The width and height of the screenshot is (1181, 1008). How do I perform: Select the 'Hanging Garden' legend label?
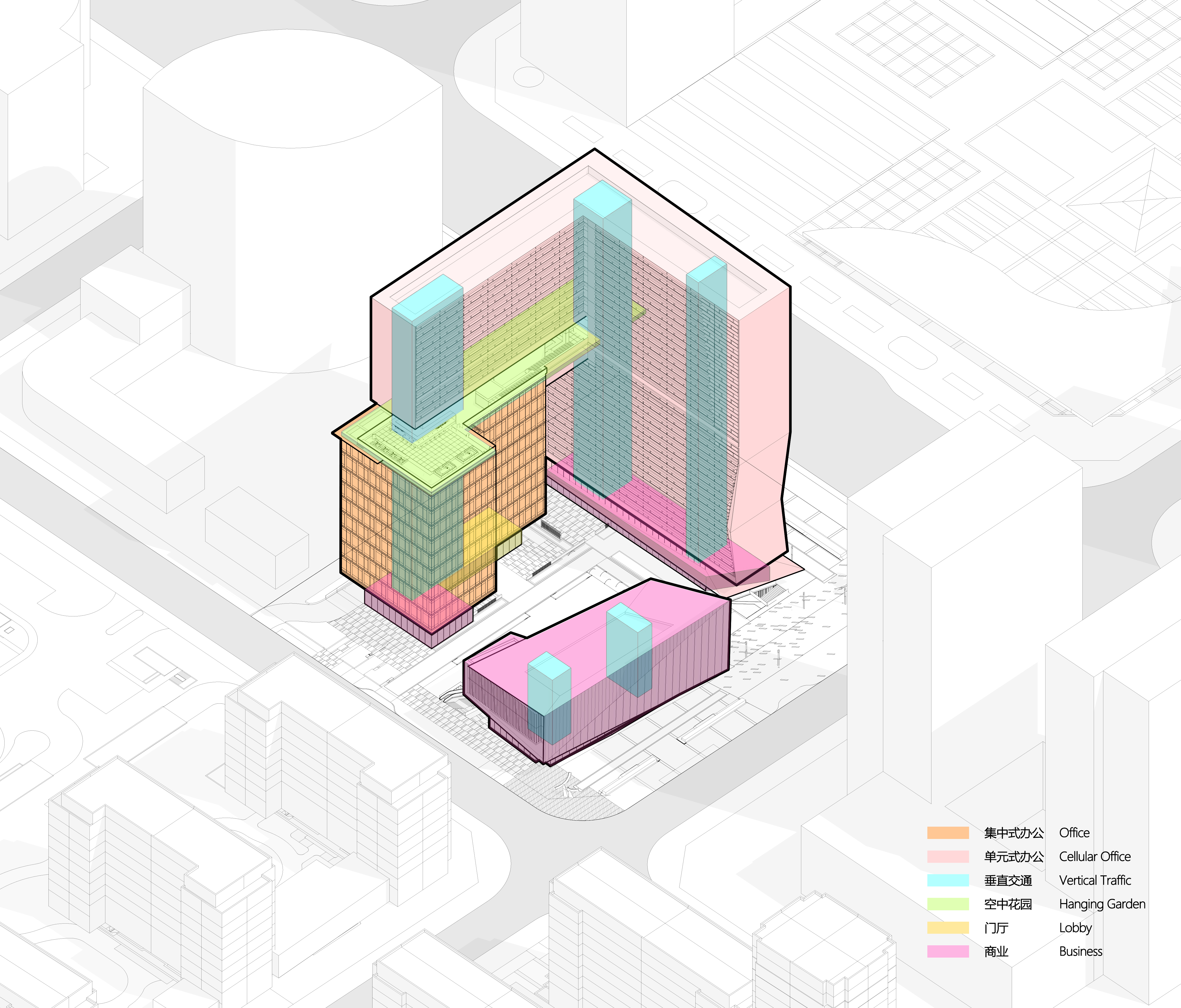(1102, 904)
